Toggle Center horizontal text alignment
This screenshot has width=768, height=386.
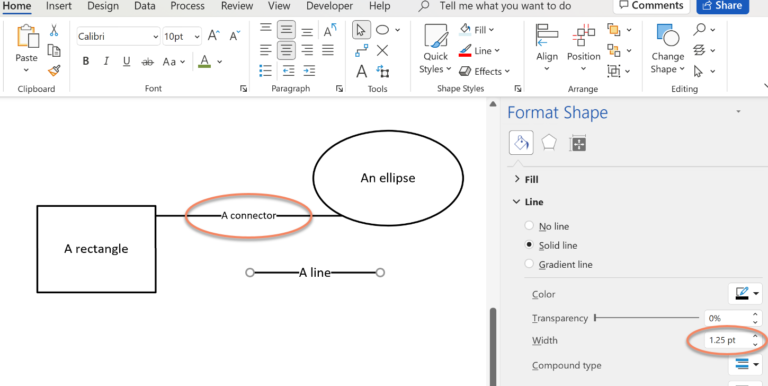click(x=286, y=50)
